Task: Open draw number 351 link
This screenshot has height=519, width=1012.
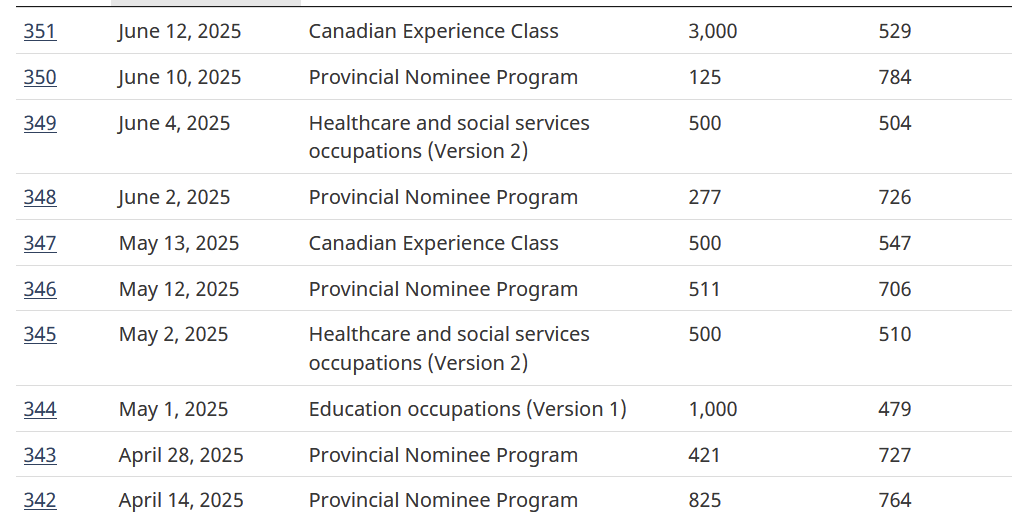Action: click(x=40, y=31)
